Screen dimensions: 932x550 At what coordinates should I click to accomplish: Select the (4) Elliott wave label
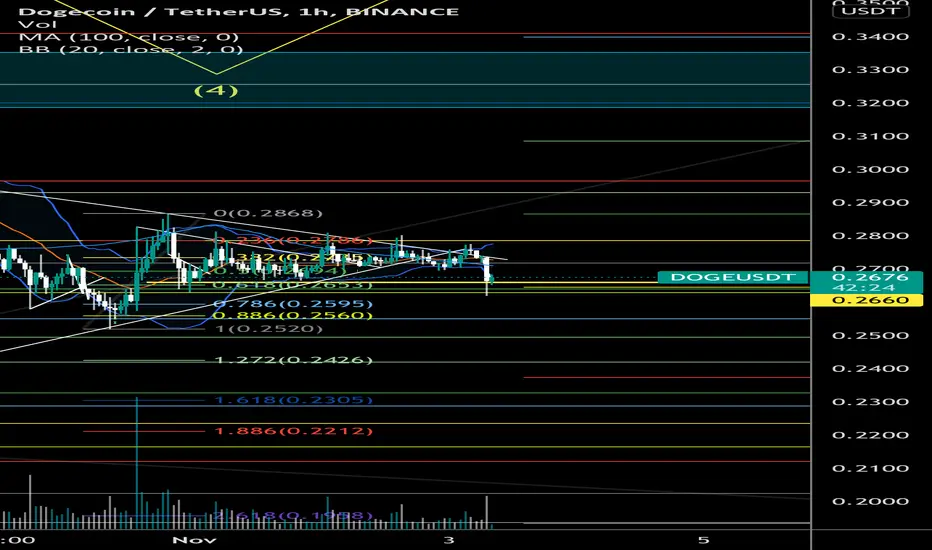216,90
